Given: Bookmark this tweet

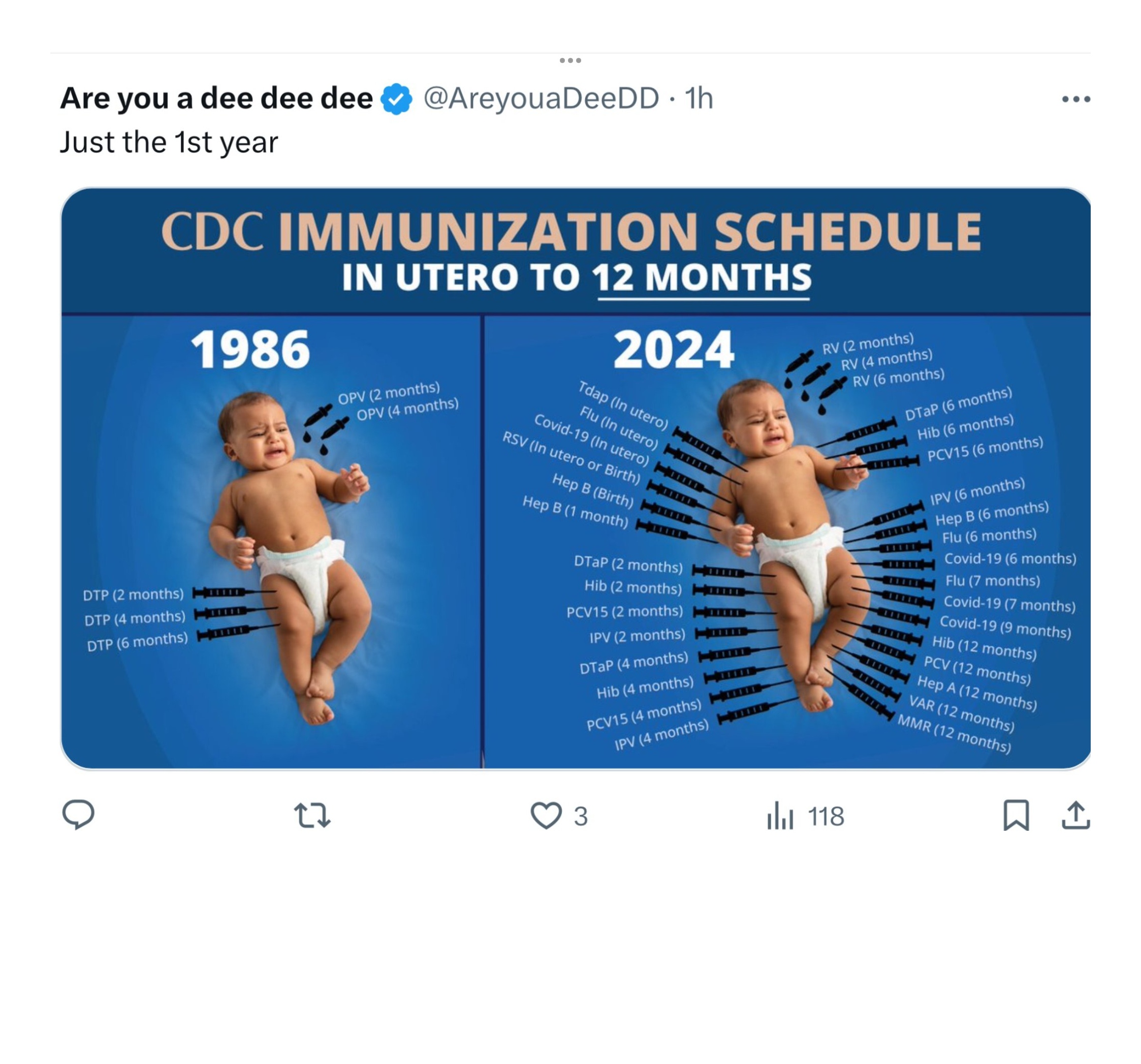Looking at the screenshot, I should tap(1016, 816).
